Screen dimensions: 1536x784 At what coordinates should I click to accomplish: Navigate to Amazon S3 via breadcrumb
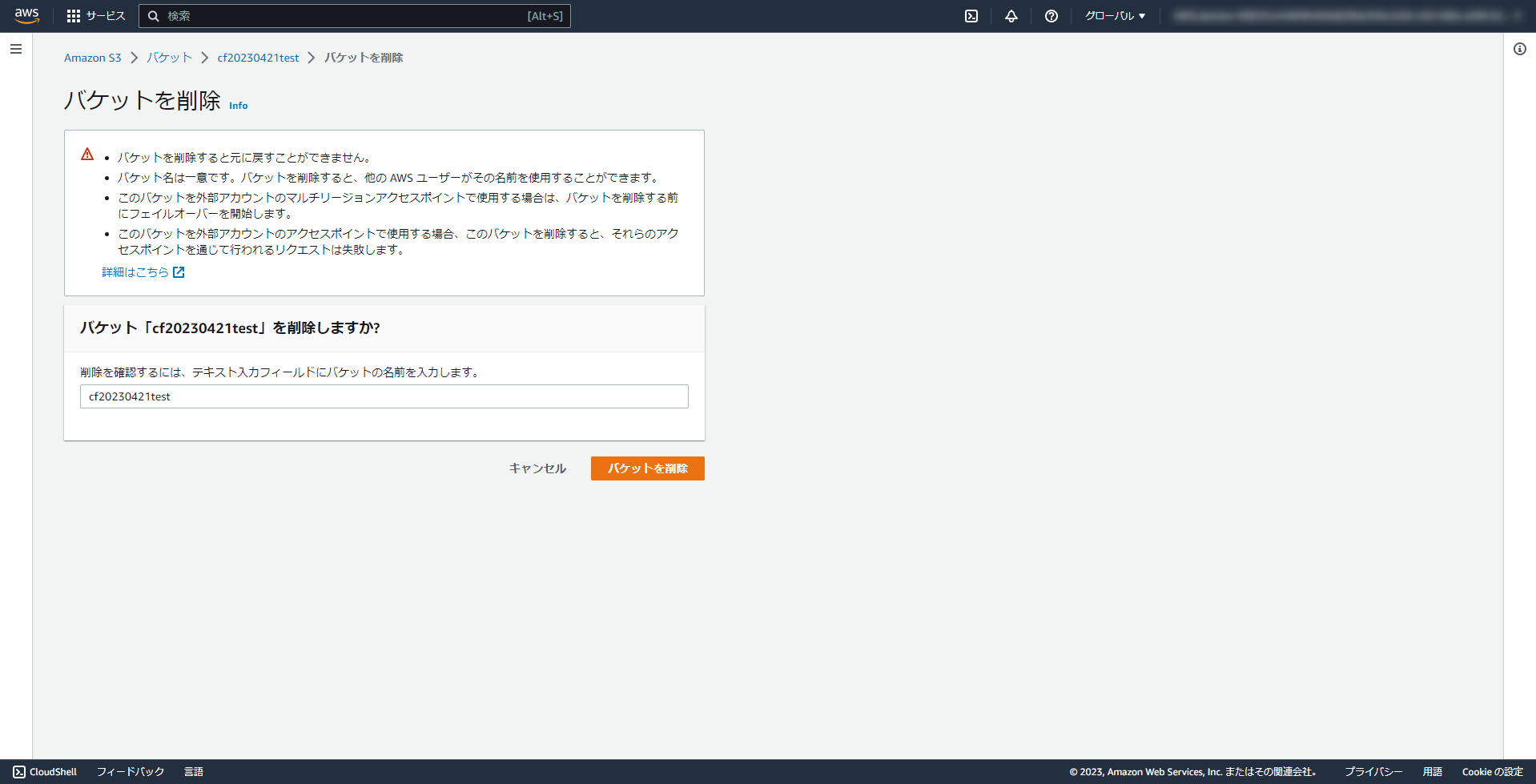tap(93, 57)
